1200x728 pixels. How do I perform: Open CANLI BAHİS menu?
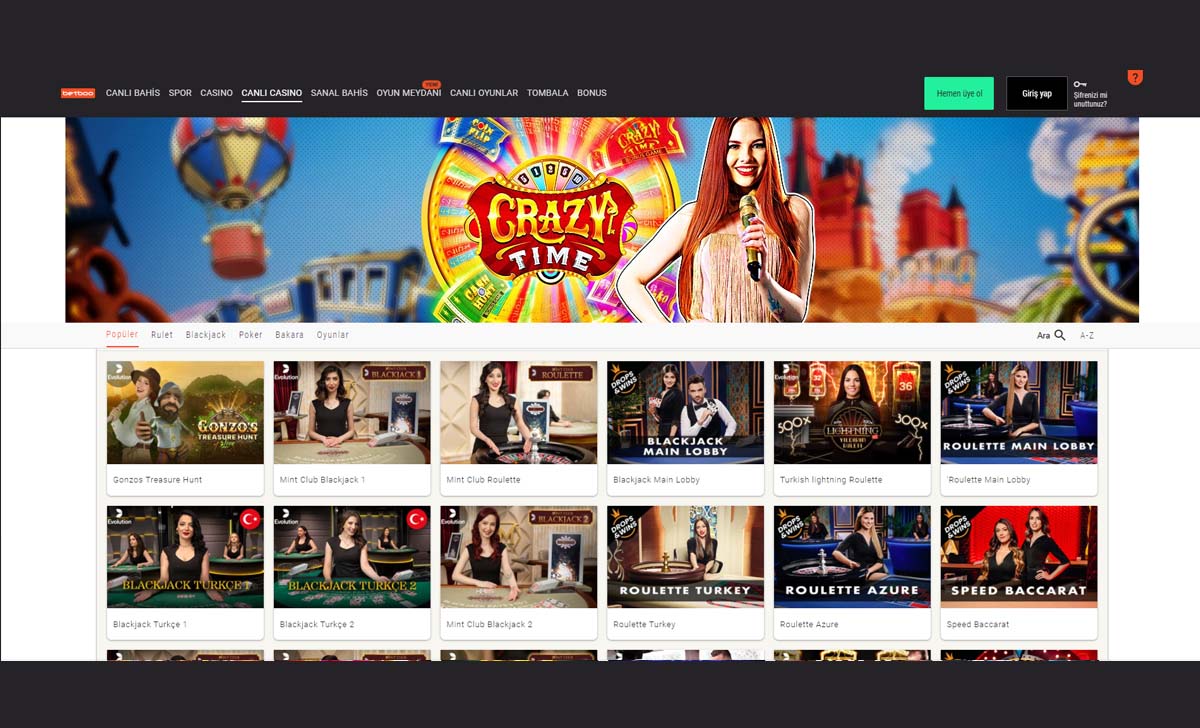(133, 93)
